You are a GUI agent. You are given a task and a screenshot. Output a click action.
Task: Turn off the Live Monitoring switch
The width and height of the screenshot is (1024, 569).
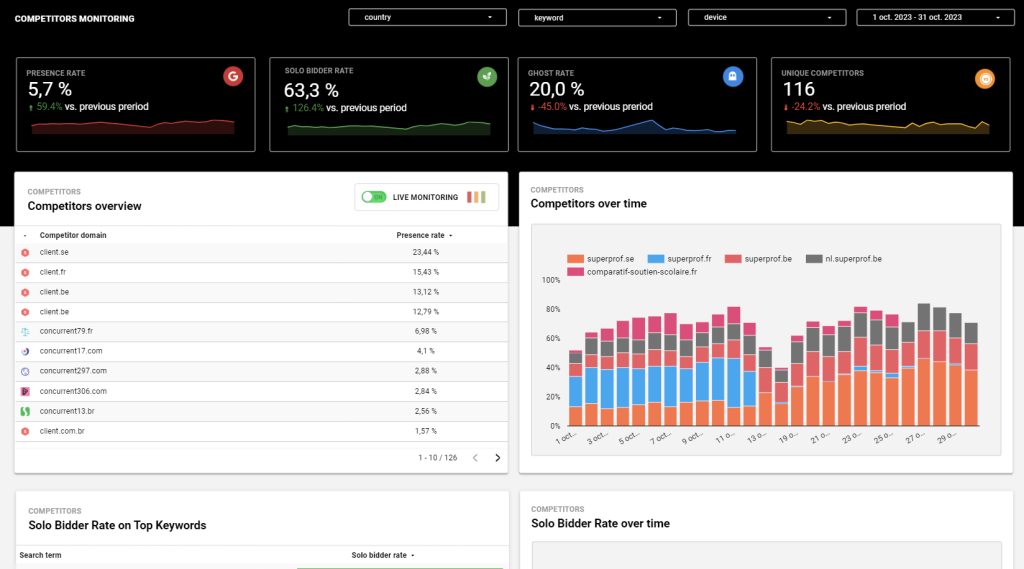point(374,197)
